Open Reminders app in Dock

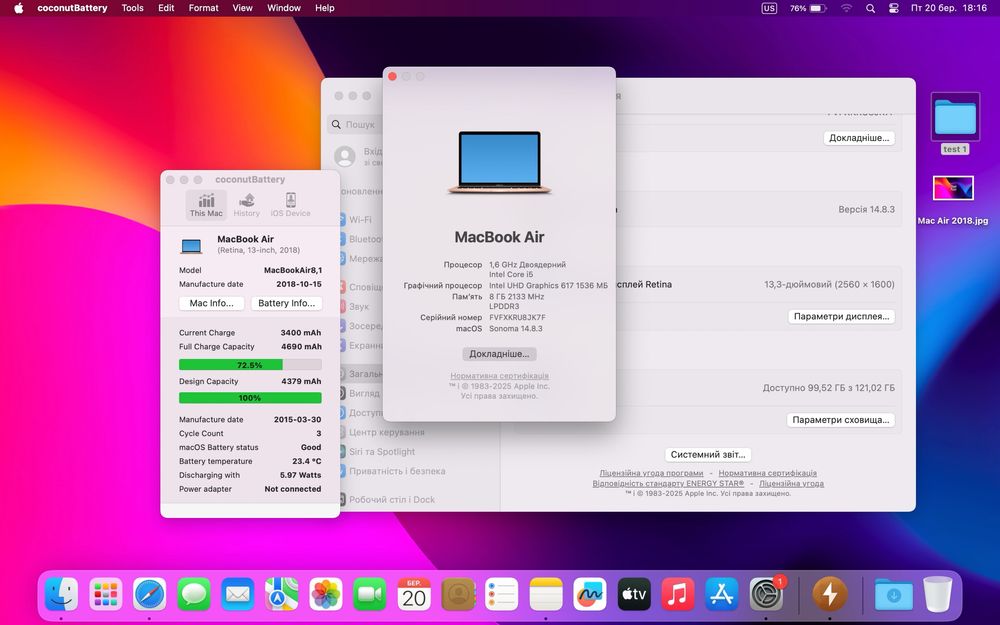tap(502, 594)
